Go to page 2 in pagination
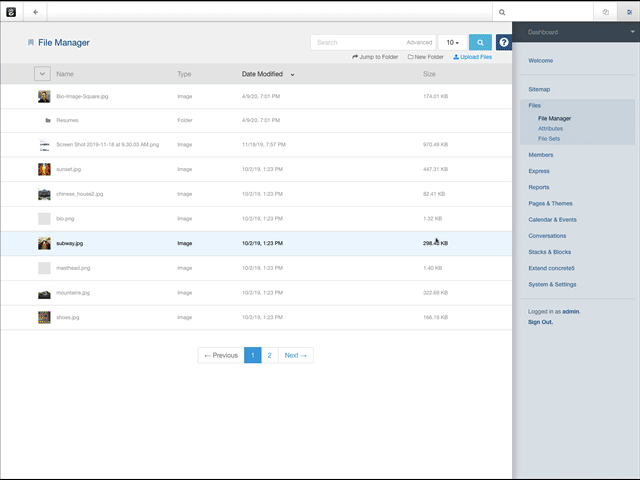Screen dimensions: 640x480 (269, 355)
